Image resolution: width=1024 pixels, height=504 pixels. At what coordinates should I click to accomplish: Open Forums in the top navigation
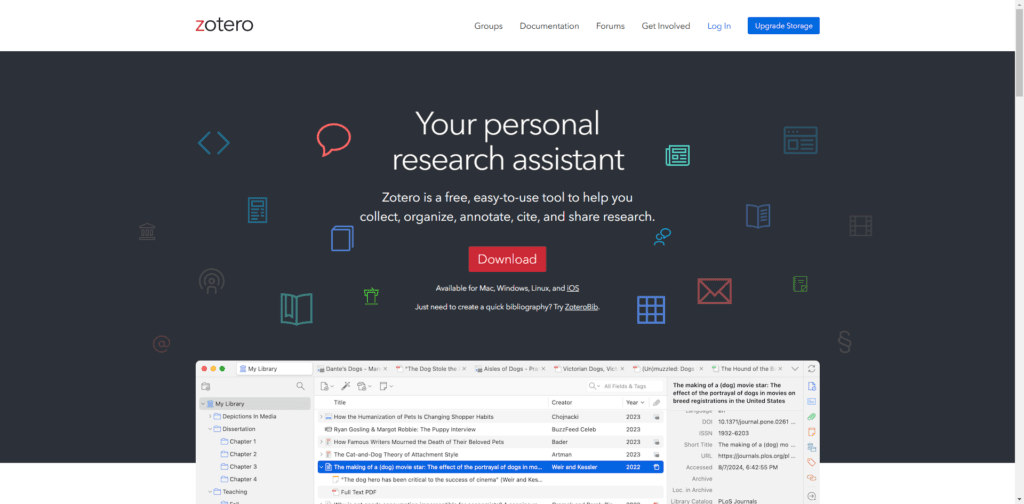coord(610,26)
